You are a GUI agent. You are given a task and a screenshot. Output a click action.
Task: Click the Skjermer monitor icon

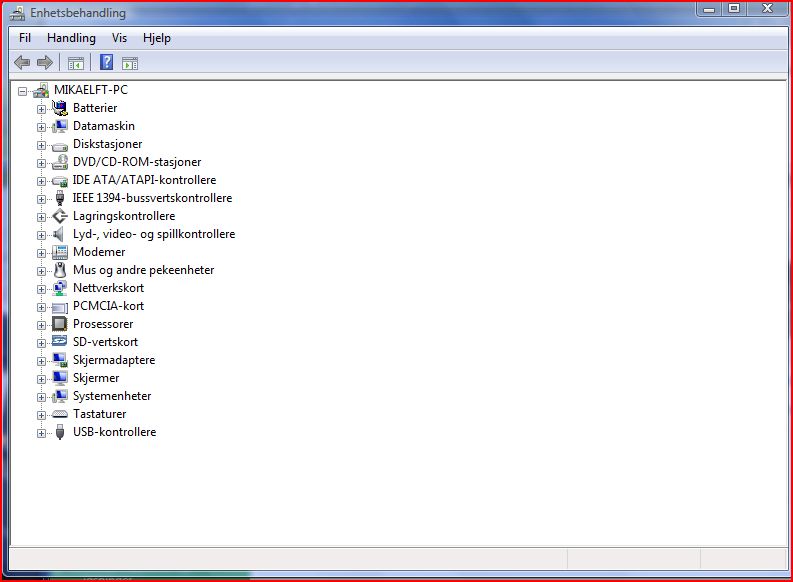(x=60, y=378)
